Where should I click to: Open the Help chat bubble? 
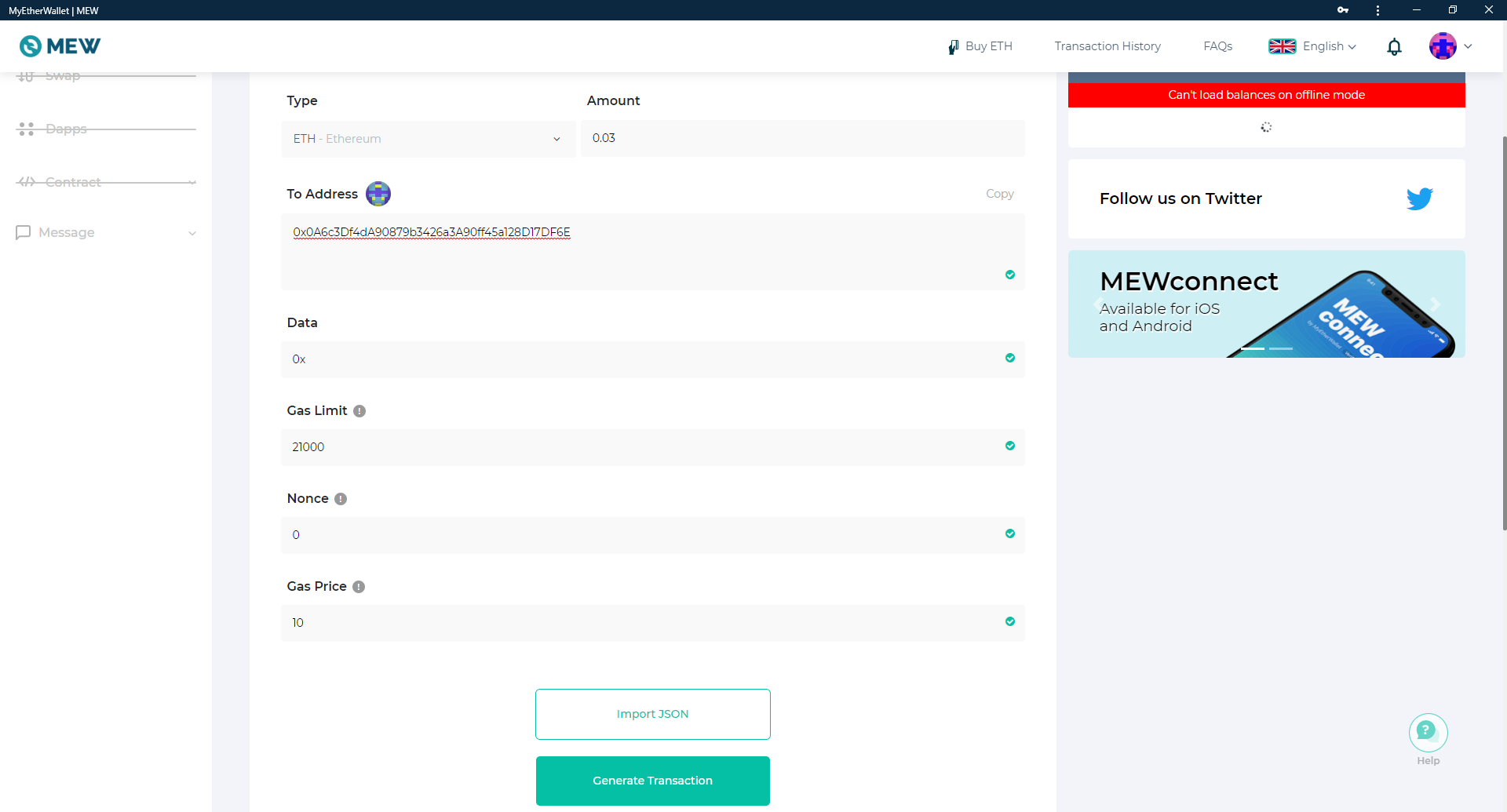click(x=1429, y=734)
